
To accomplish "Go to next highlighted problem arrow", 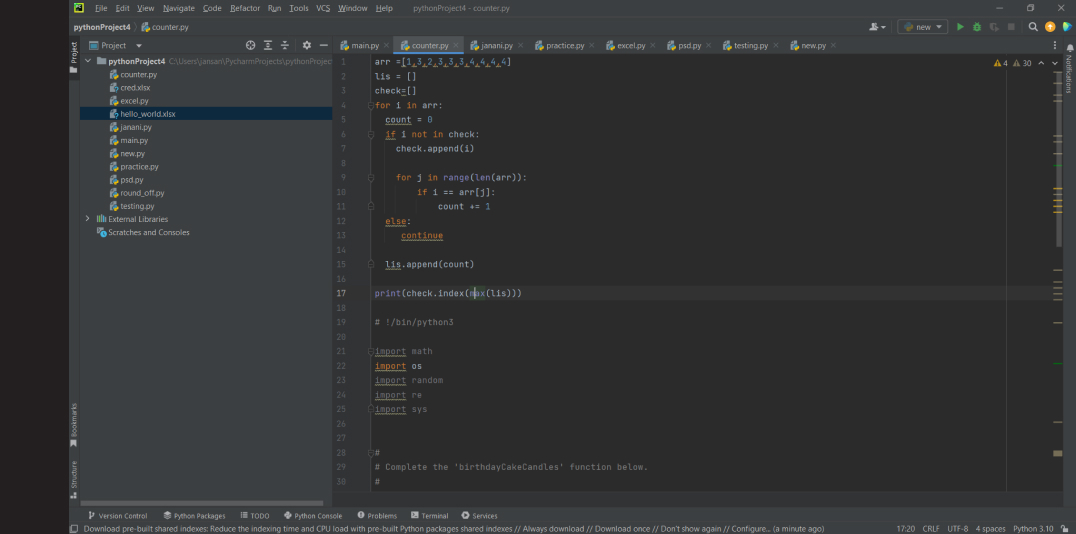I will [x=1055, y=63].
